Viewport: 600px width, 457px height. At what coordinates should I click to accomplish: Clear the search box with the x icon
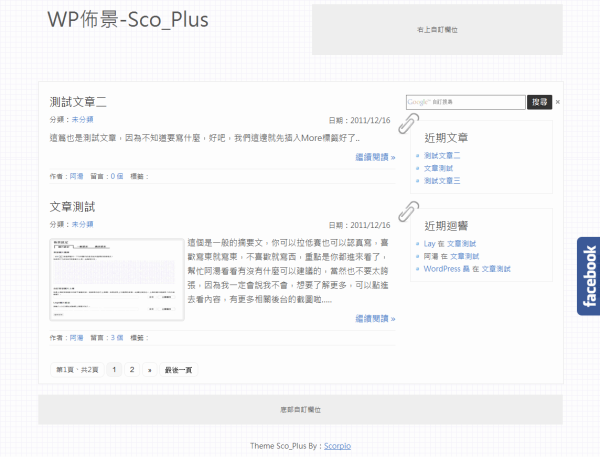coord(558,102)
